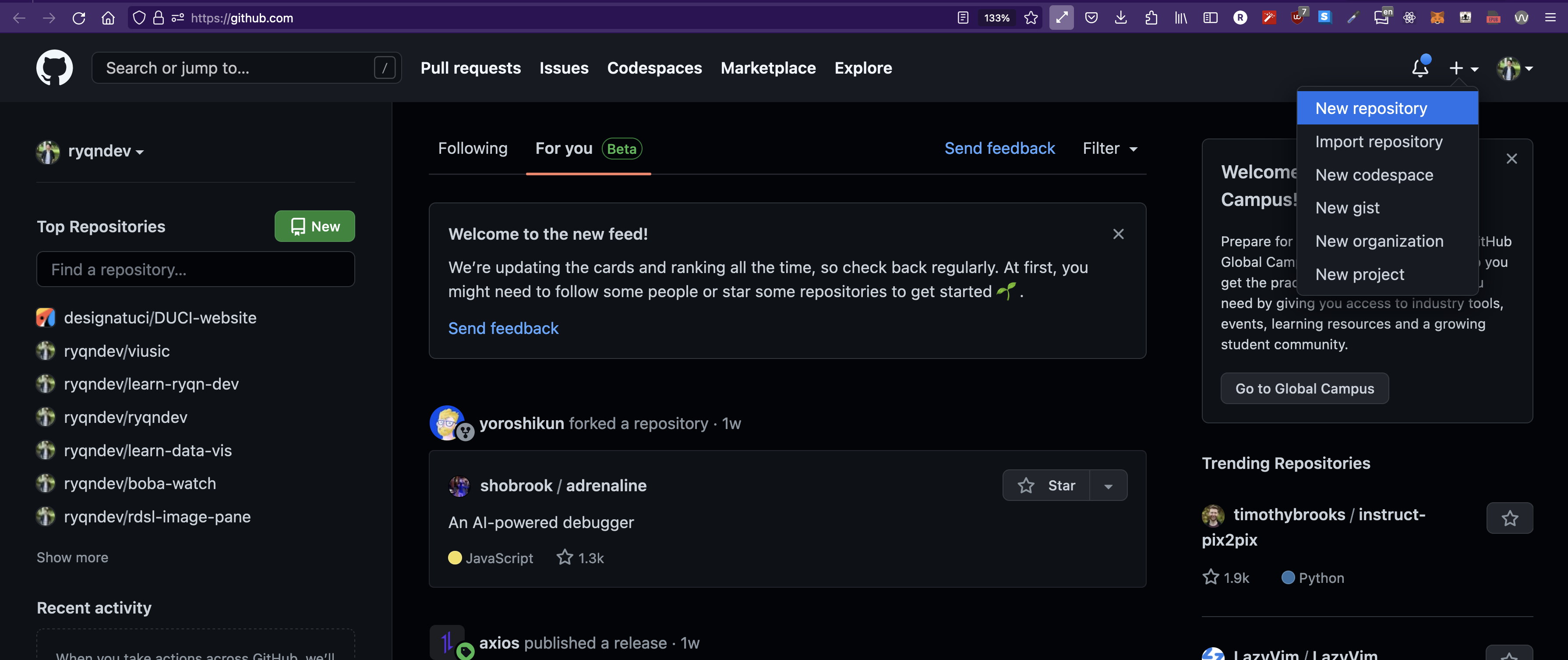
Task: Open ryqndev/rdsl-image-pane repository
Action: click(157, 517)
